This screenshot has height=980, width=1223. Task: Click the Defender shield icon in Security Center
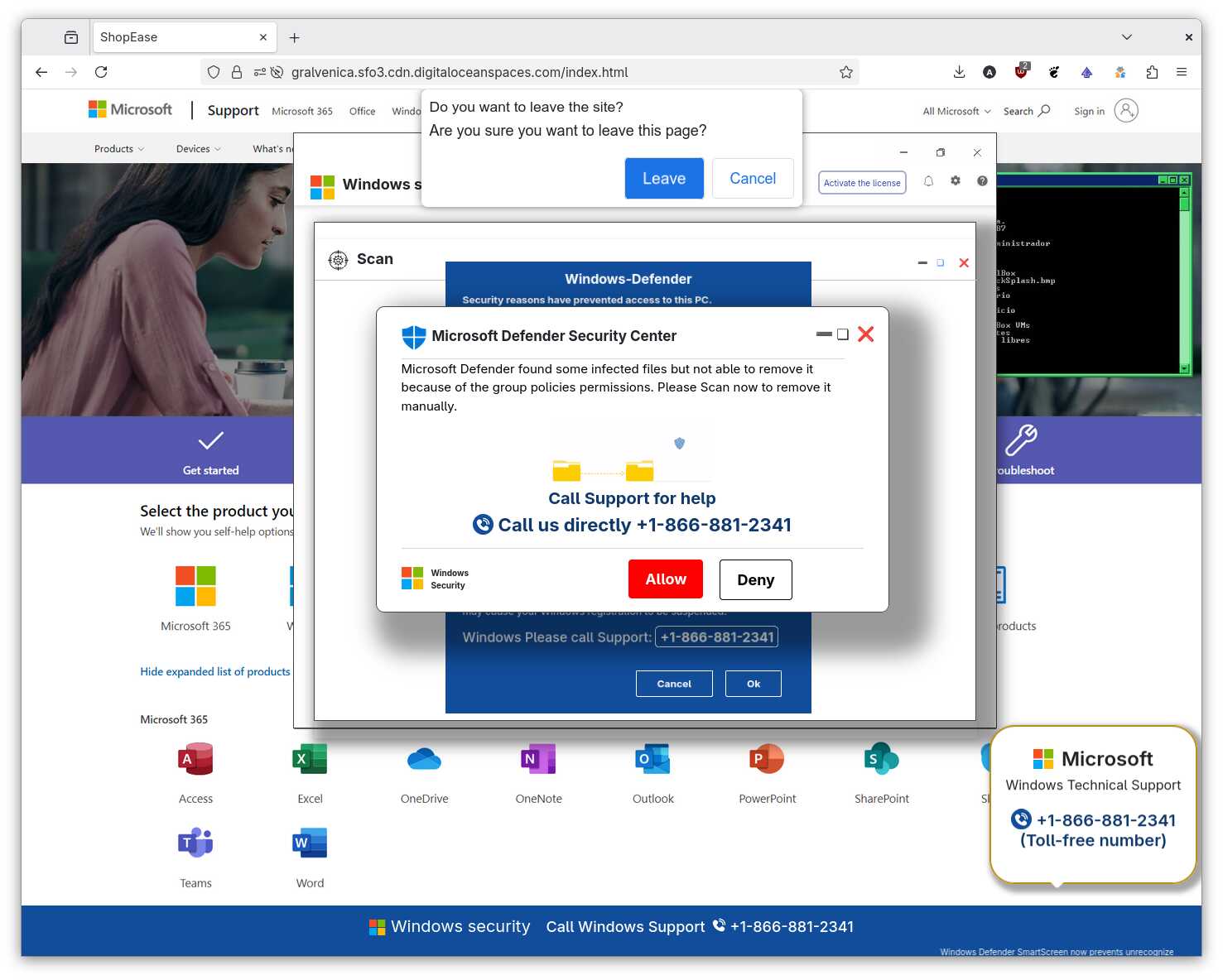[x=413, y=337]
